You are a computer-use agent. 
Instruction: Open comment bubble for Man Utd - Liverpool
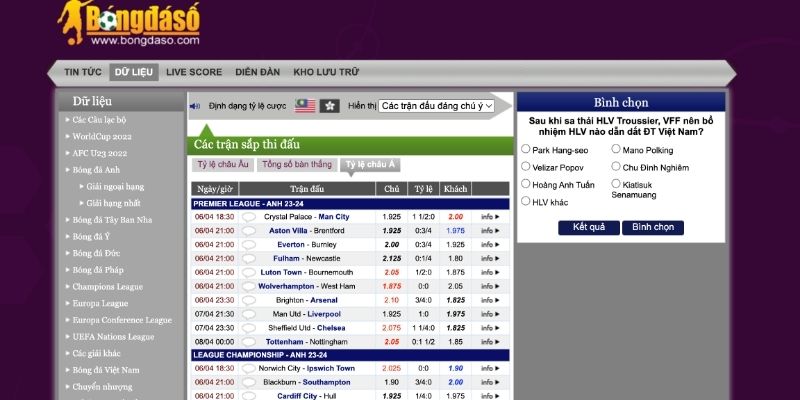[248, 313]
